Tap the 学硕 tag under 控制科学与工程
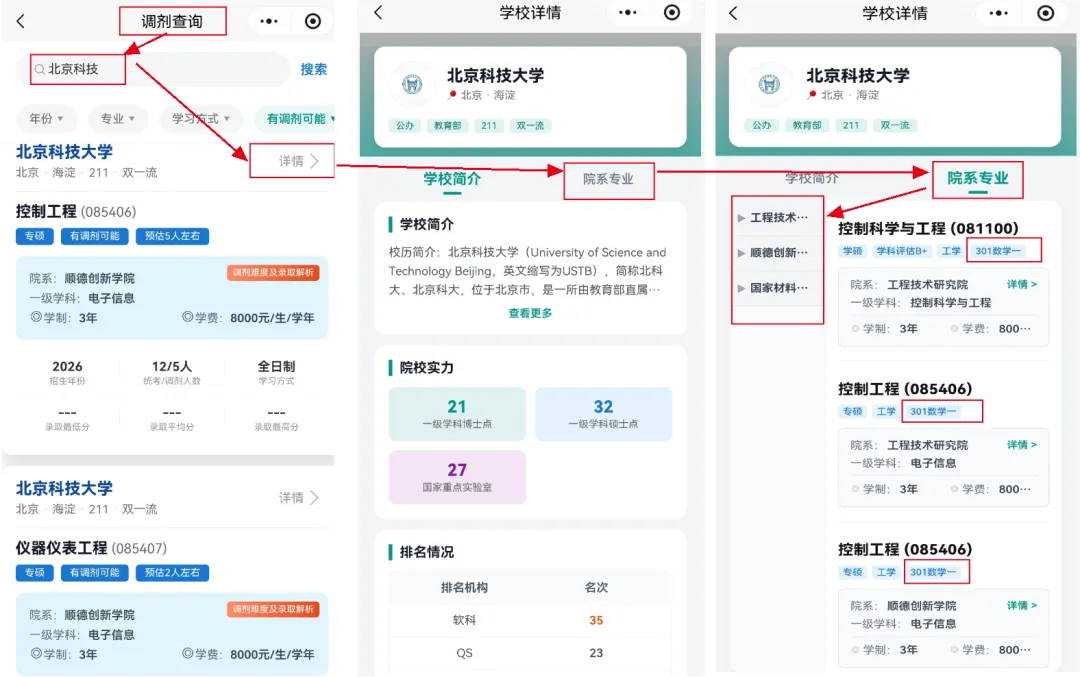The height and width of the screenshot is (677, 1080). coord(853,251)
